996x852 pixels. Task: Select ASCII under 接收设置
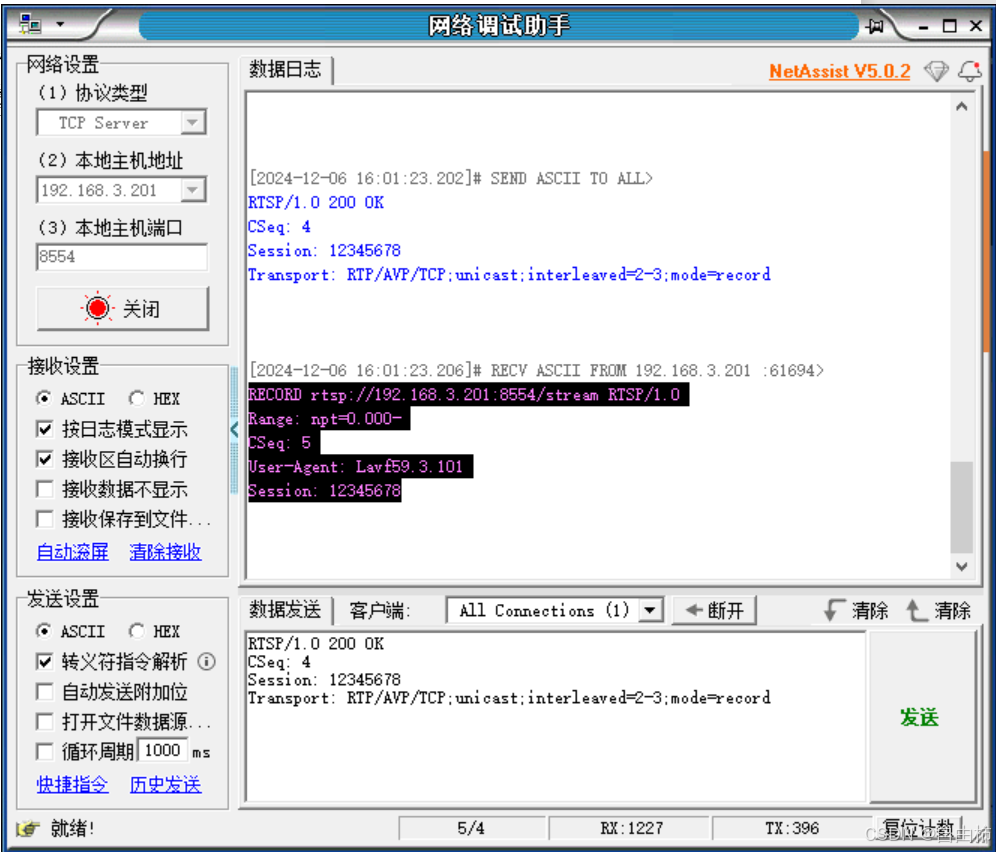tap(44, 398)
